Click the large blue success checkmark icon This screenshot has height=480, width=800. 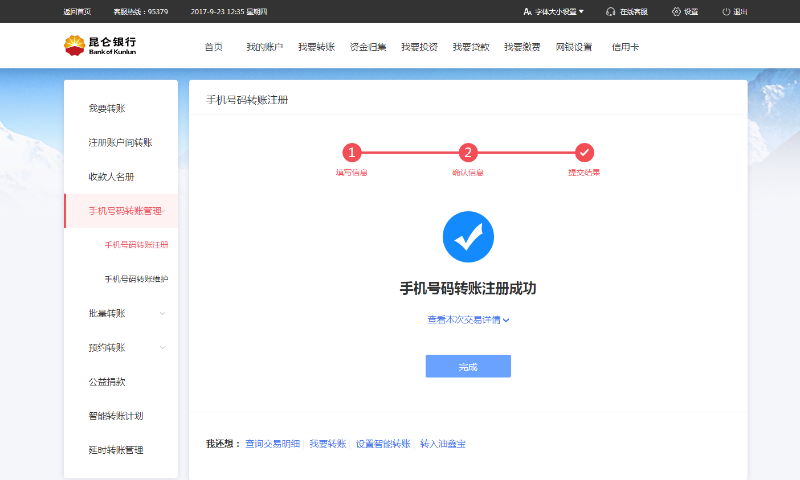coord(468,237)
